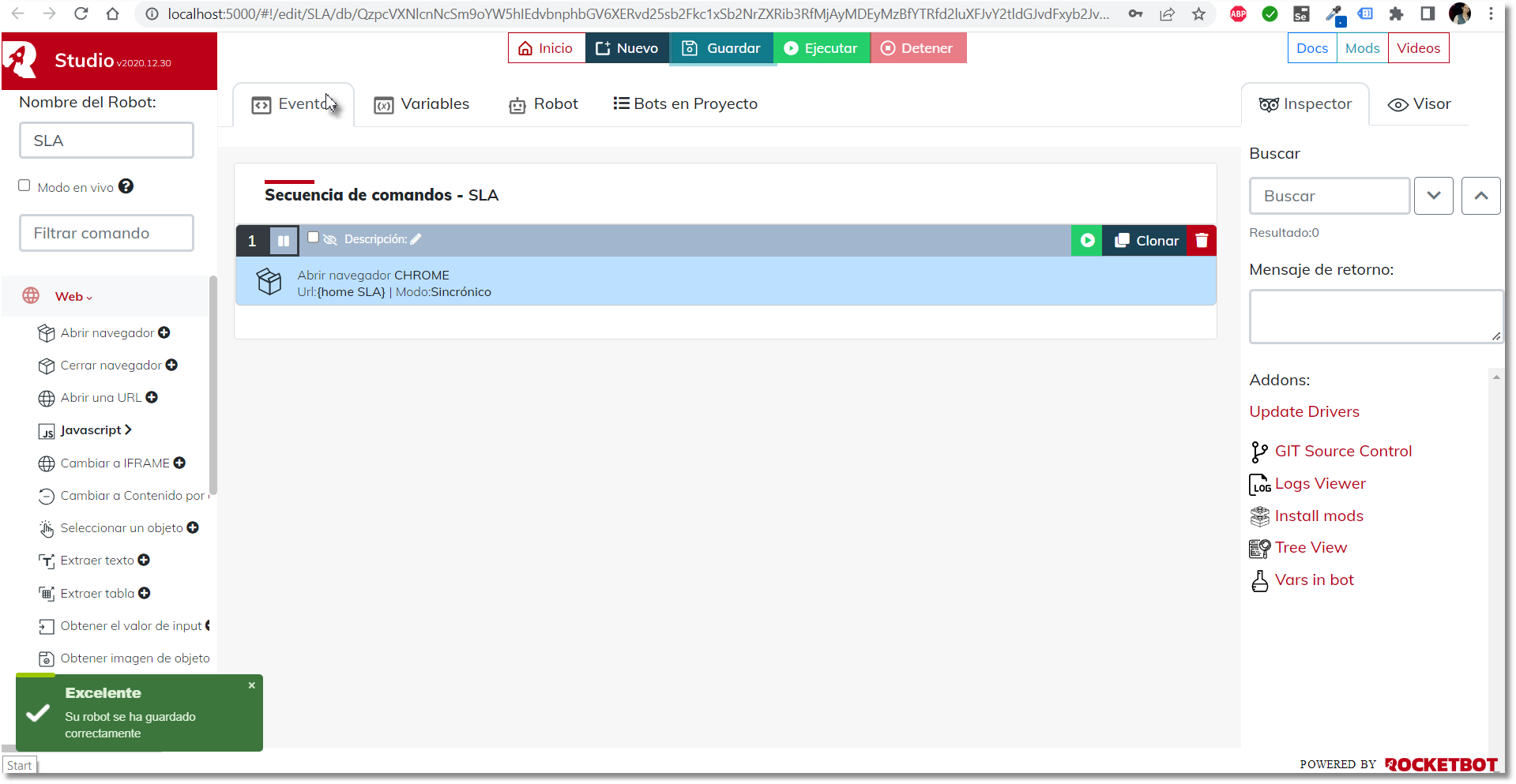
Task: Focus the Filtrar comando input
Action: [x=107, y=233]
